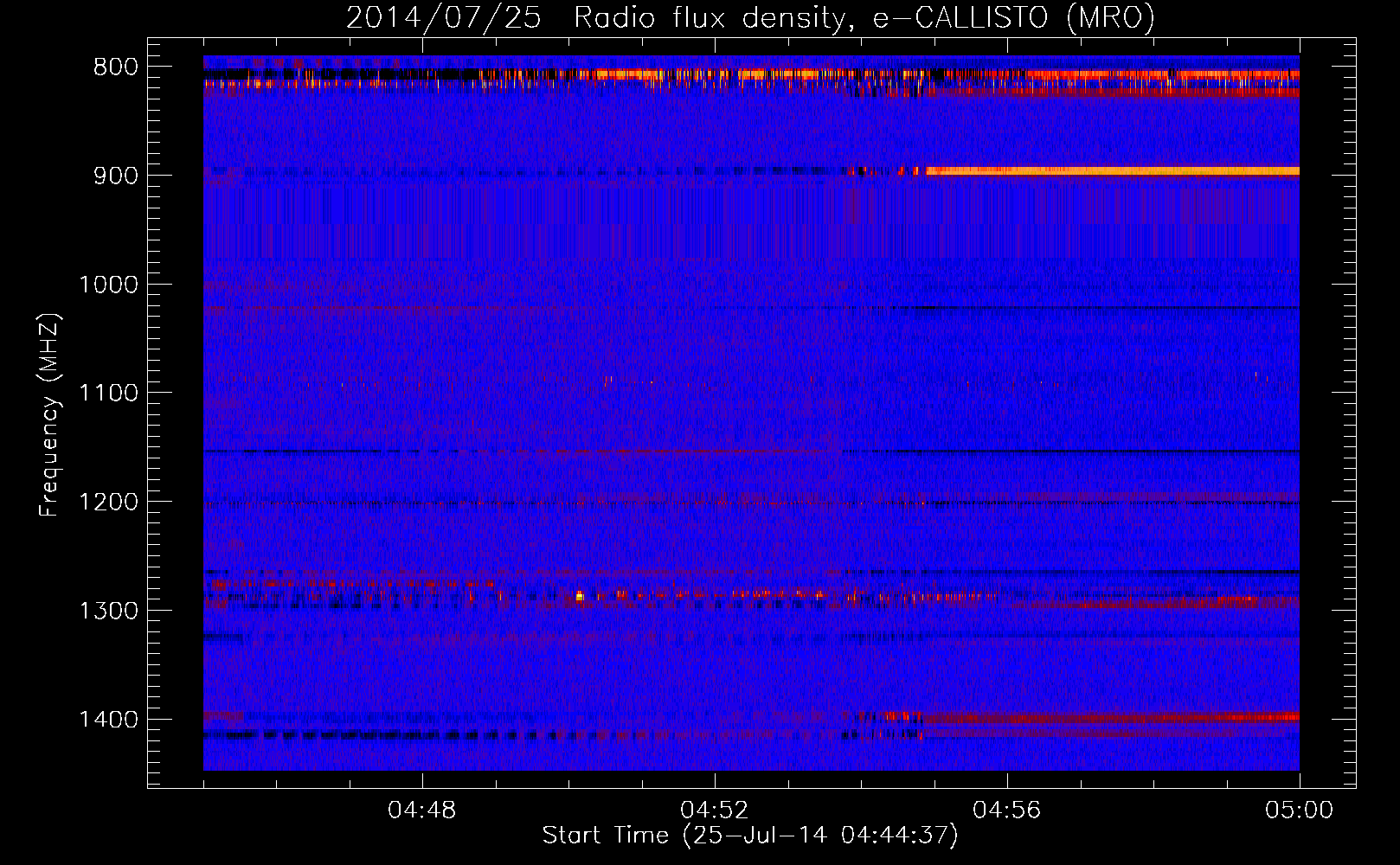1400x865 pixels.
Task: Click the 05:00 time tick label
Action: (1300, 811)
